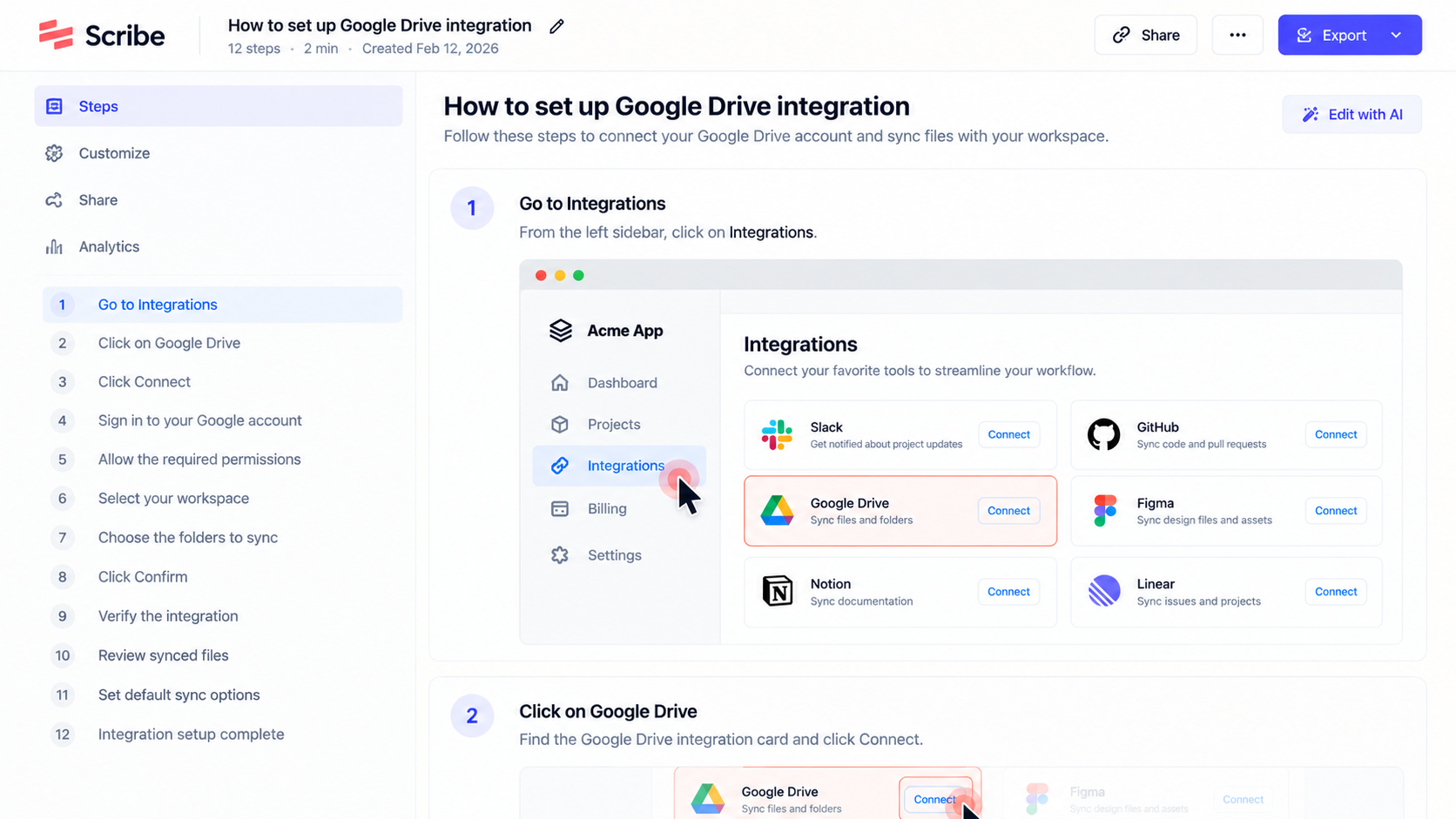Click the Settings gear icon in Acme App
The image size is (1456, 819).
pyautogui.click(x=560, y=555)
